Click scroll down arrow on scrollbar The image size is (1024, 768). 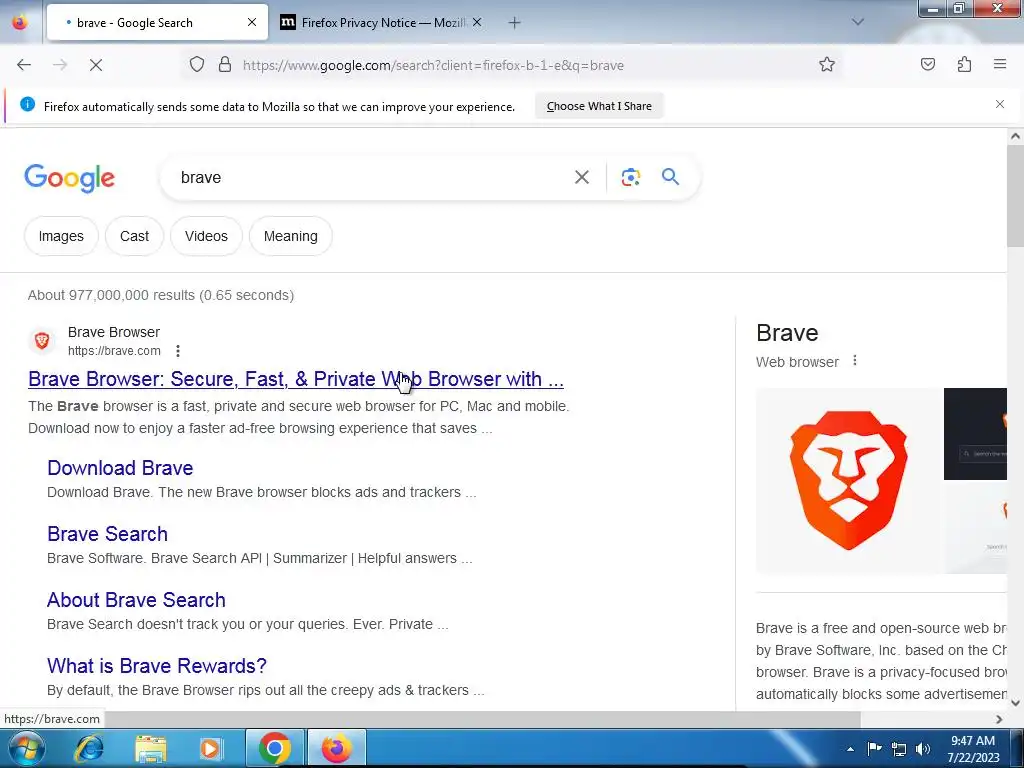click(1015, 703)
